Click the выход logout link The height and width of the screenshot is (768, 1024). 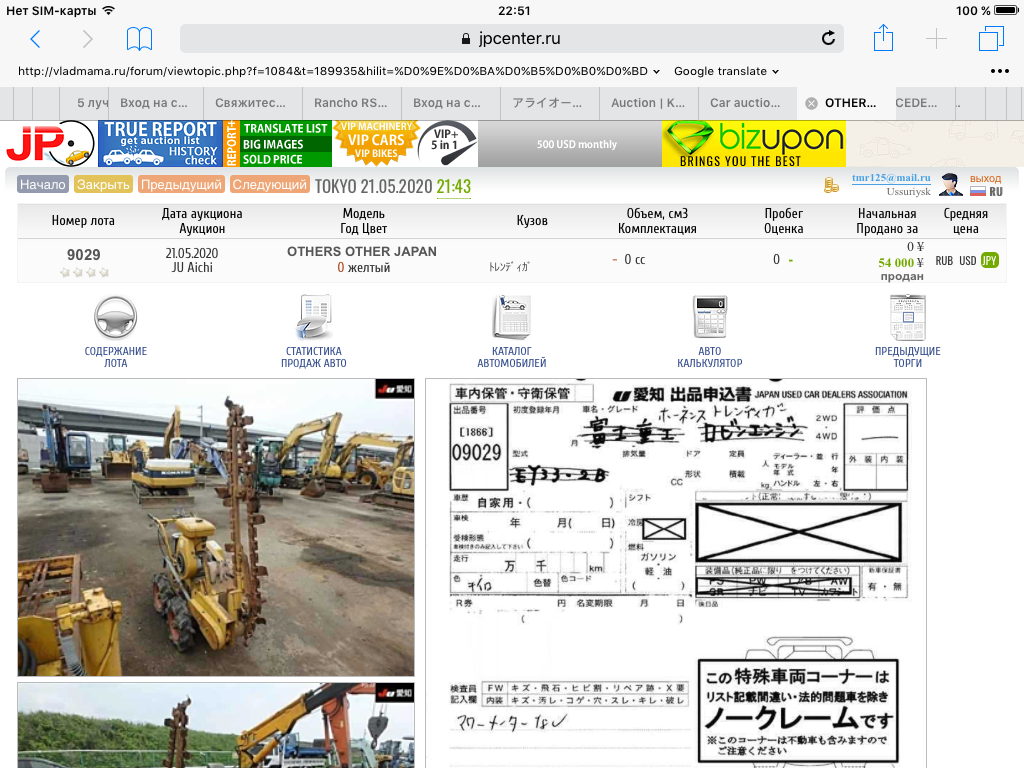click(985, 178)
